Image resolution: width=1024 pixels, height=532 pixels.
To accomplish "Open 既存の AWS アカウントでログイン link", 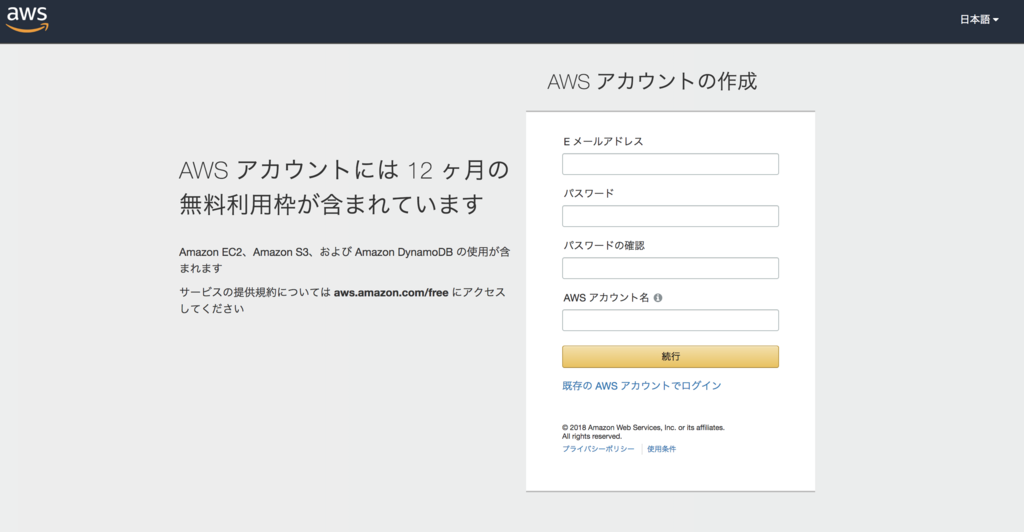I will click(x=641, y=386).
